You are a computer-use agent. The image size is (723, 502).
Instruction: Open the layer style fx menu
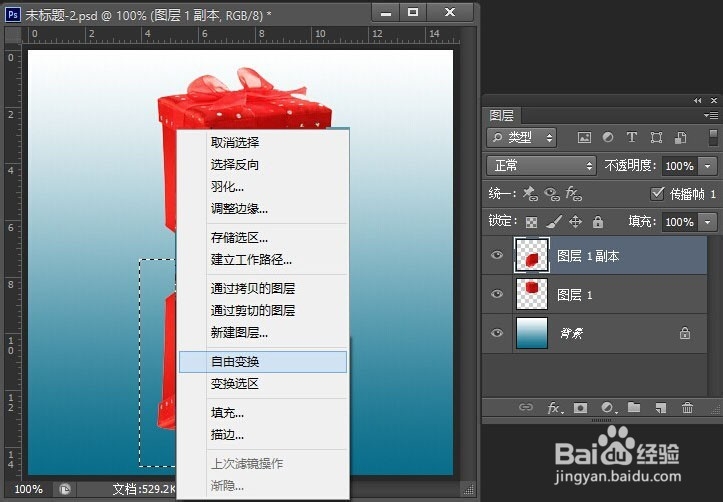555,408
